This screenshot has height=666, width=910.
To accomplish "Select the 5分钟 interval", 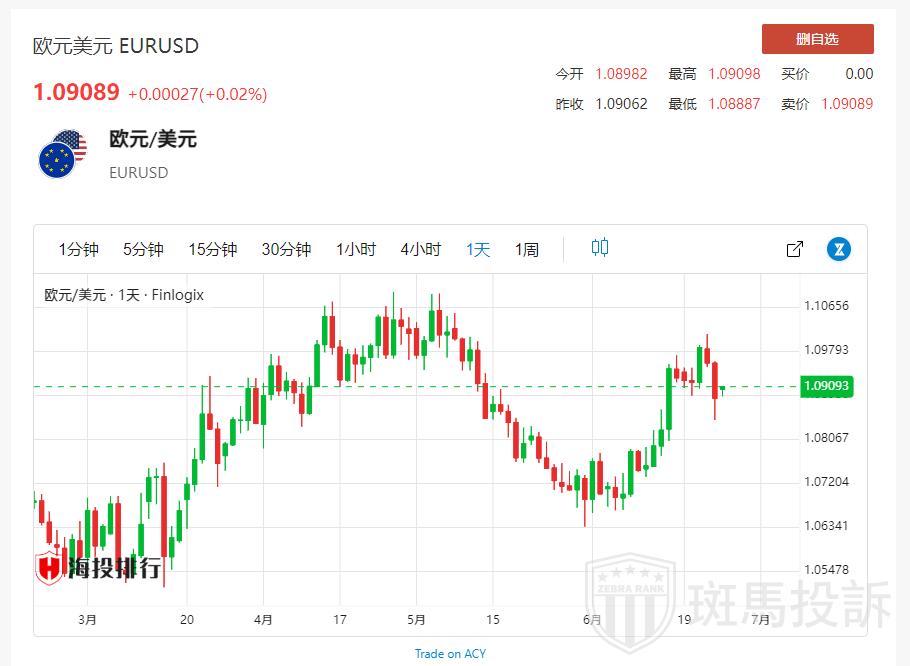I will click(143, 249).
